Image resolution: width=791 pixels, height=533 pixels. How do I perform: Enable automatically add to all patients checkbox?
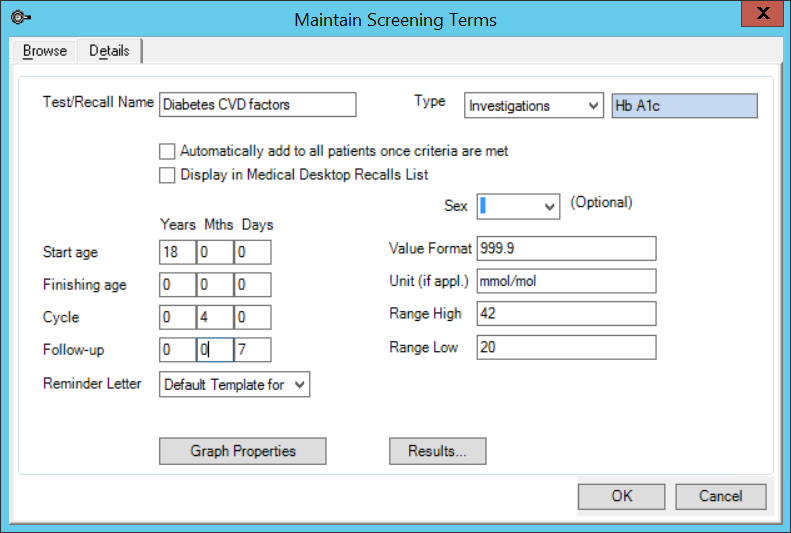pos(167,152)
